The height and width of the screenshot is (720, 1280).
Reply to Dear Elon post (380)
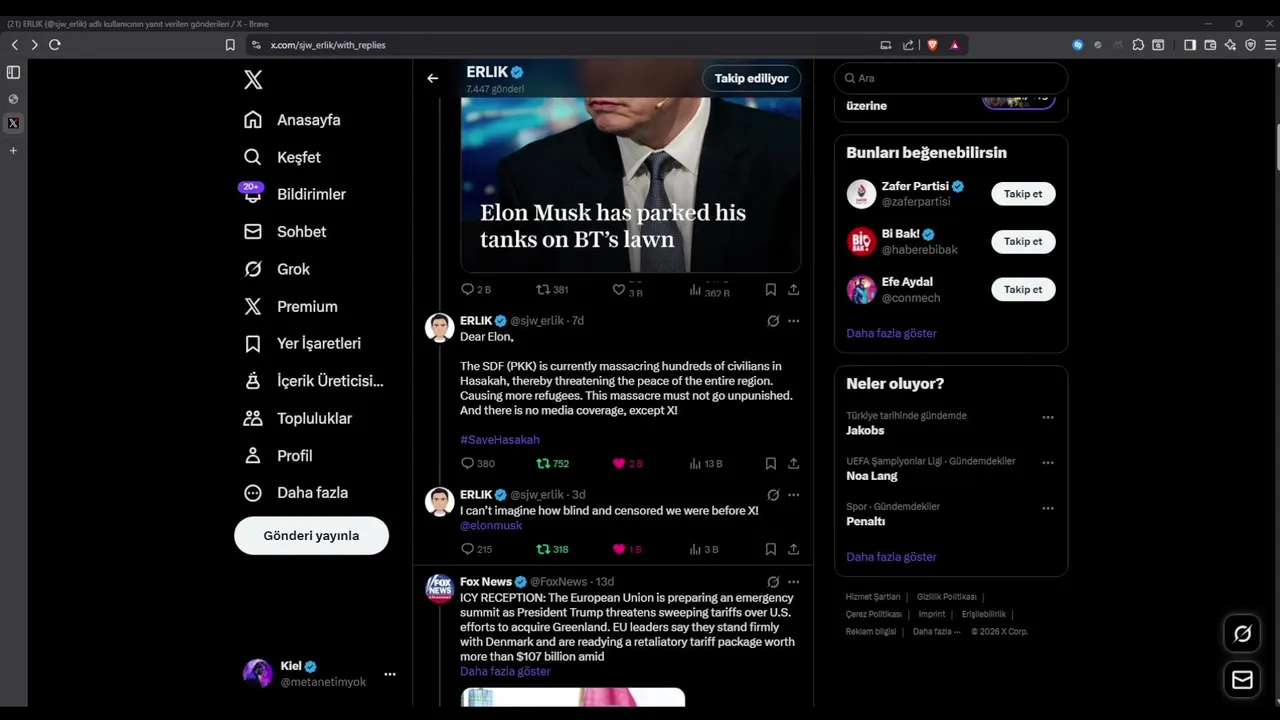pyautogui.click(x=477, y=464)
